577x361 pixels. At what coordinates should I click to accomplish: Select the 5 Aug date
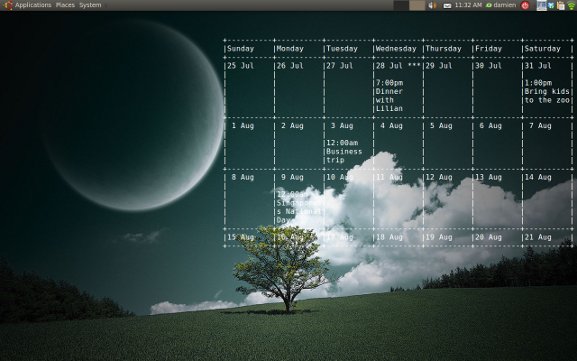pos(441,126)
